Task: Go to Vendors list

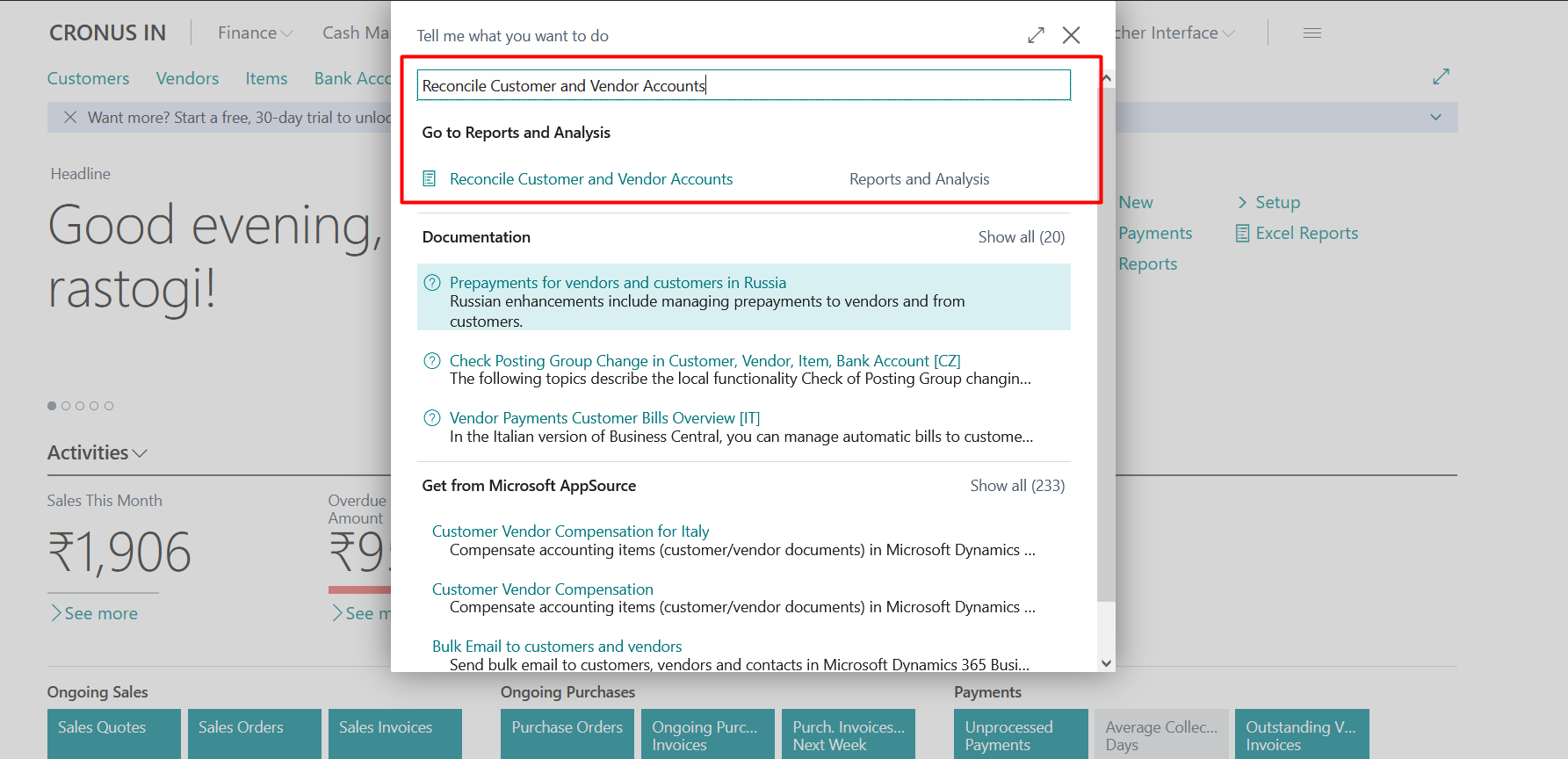Action: click(188, 79)
